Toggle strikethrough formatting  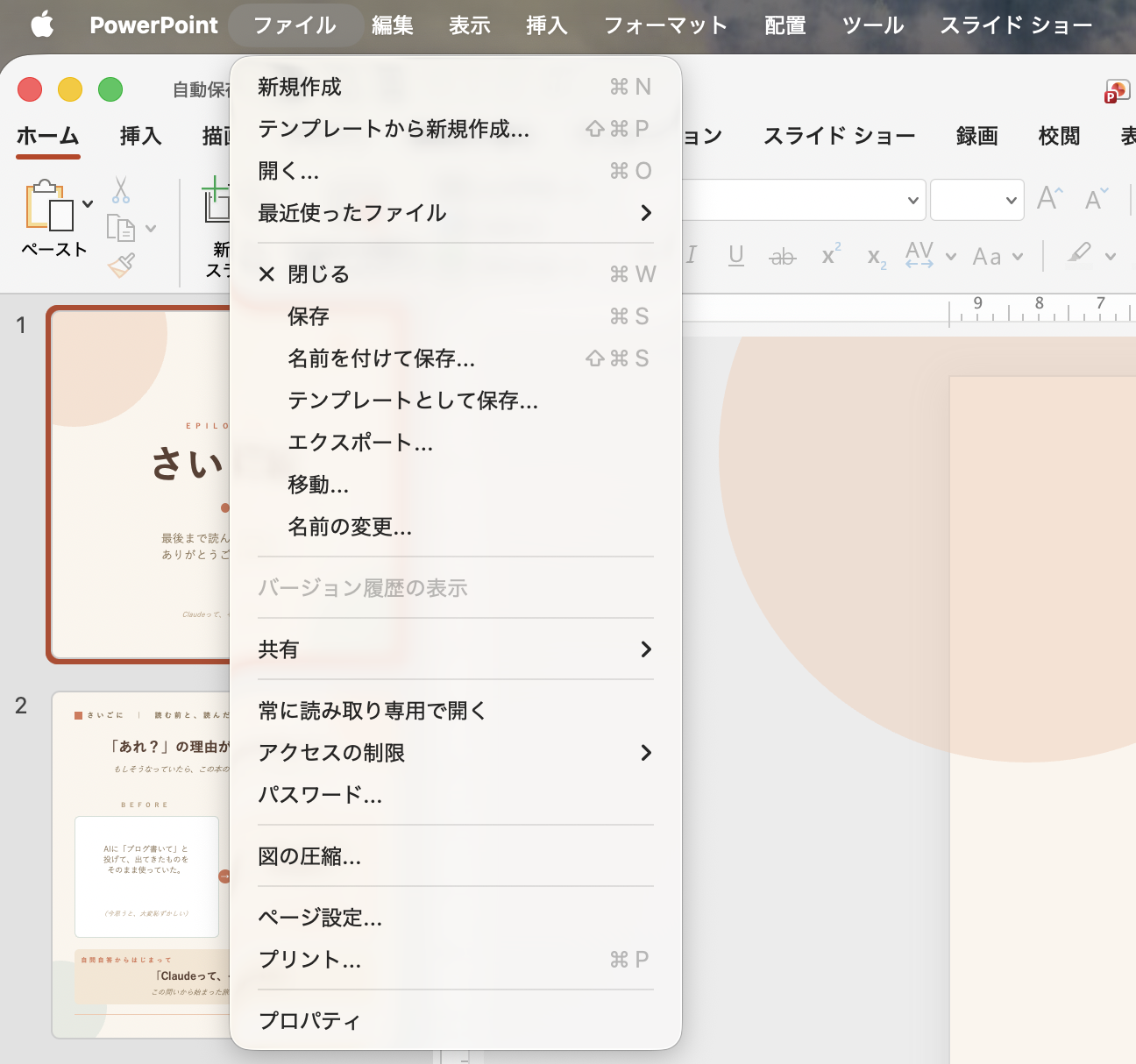(x=782, y=256)
